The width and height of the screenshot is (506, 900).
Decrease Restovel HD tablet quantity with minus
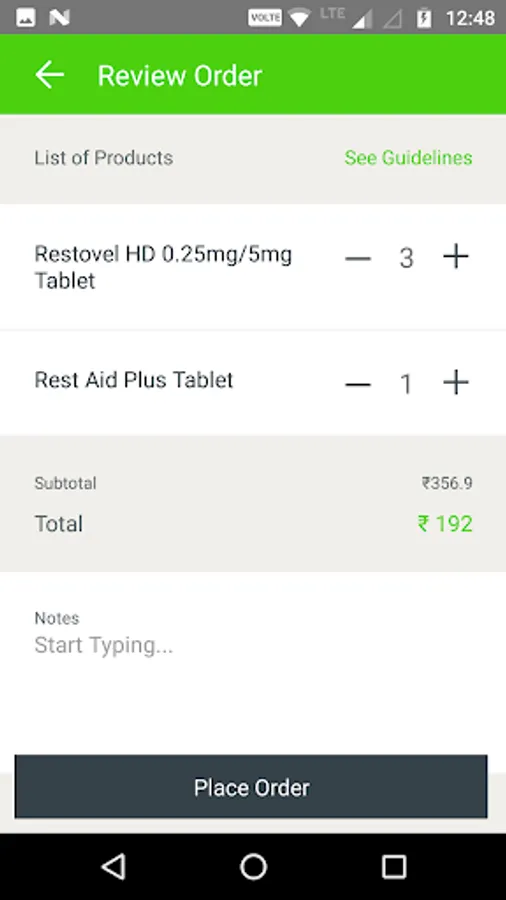pos(358,258)
